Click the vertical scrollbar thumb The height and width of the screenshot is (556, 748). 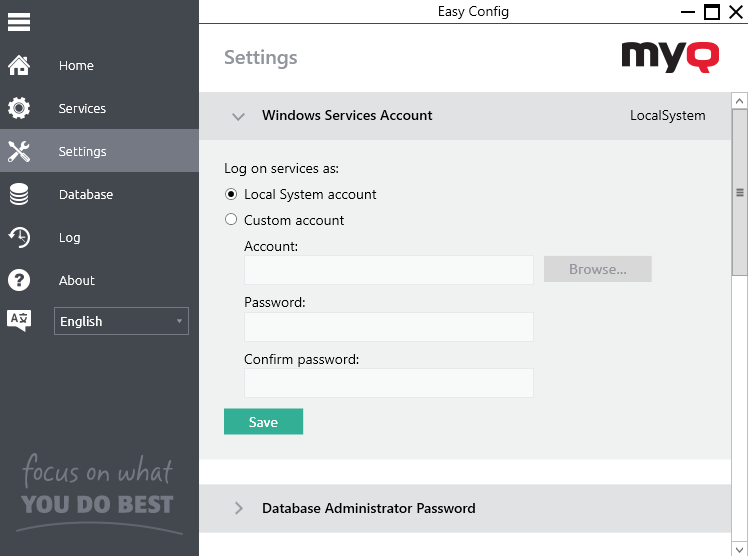pyautogui.click(x=740, y=192)
